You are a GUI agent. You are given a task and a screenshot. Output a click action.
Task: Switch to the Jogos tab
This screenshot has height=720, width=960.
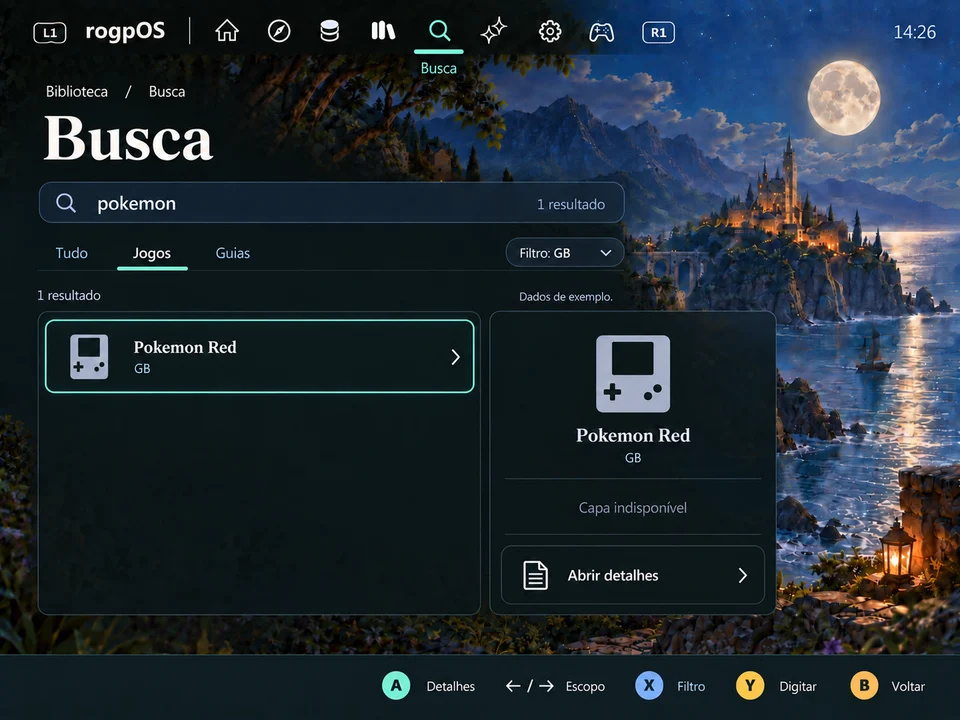click(152, 253)
